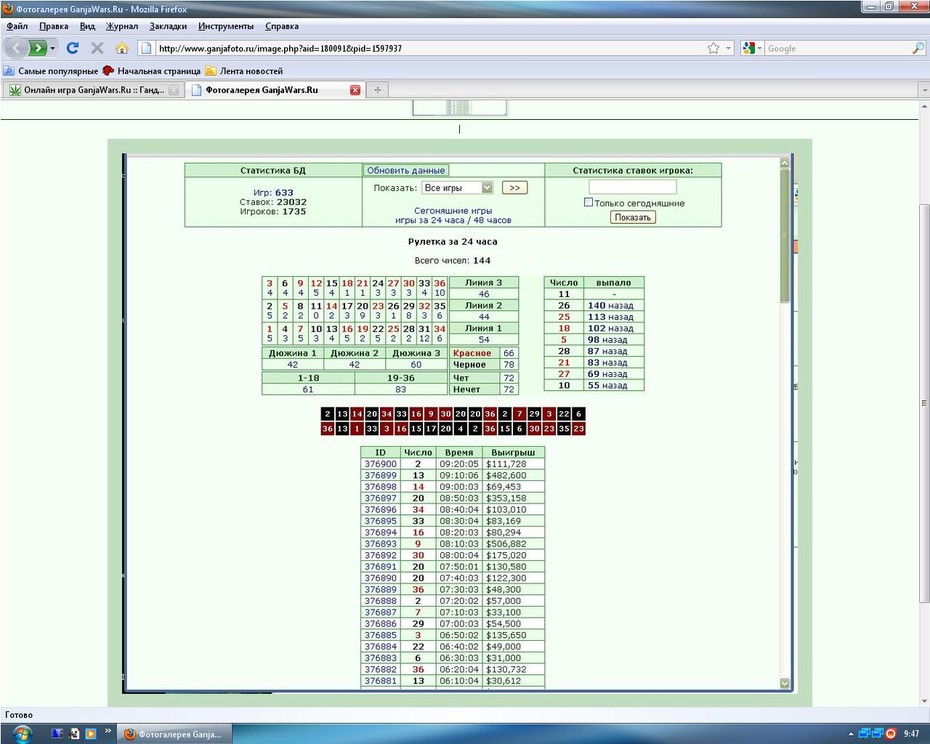The image size is (930, 744).
Task: Open a new tab with plus button
Action: click(377, 90)
